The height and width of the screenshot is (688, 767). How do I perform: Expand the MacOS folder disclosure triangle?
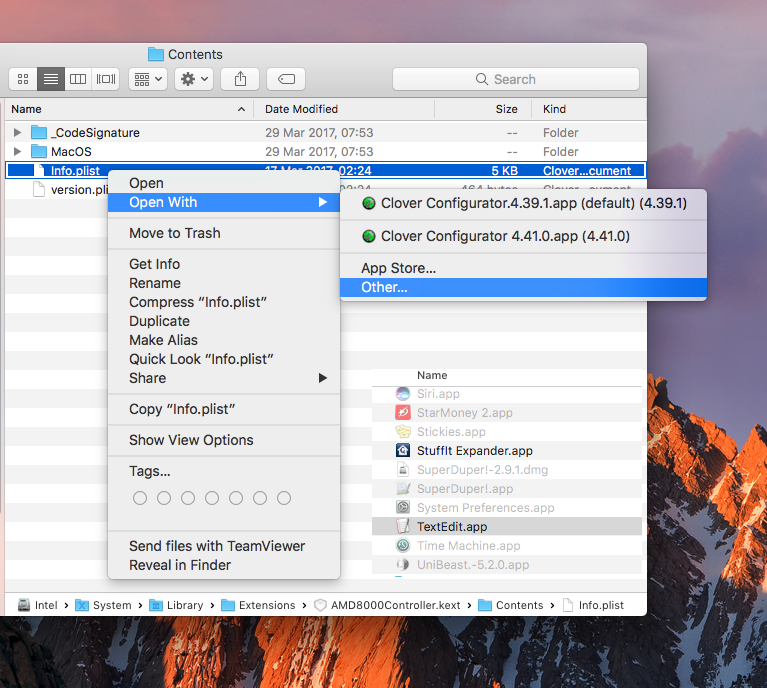pos(17,152)
